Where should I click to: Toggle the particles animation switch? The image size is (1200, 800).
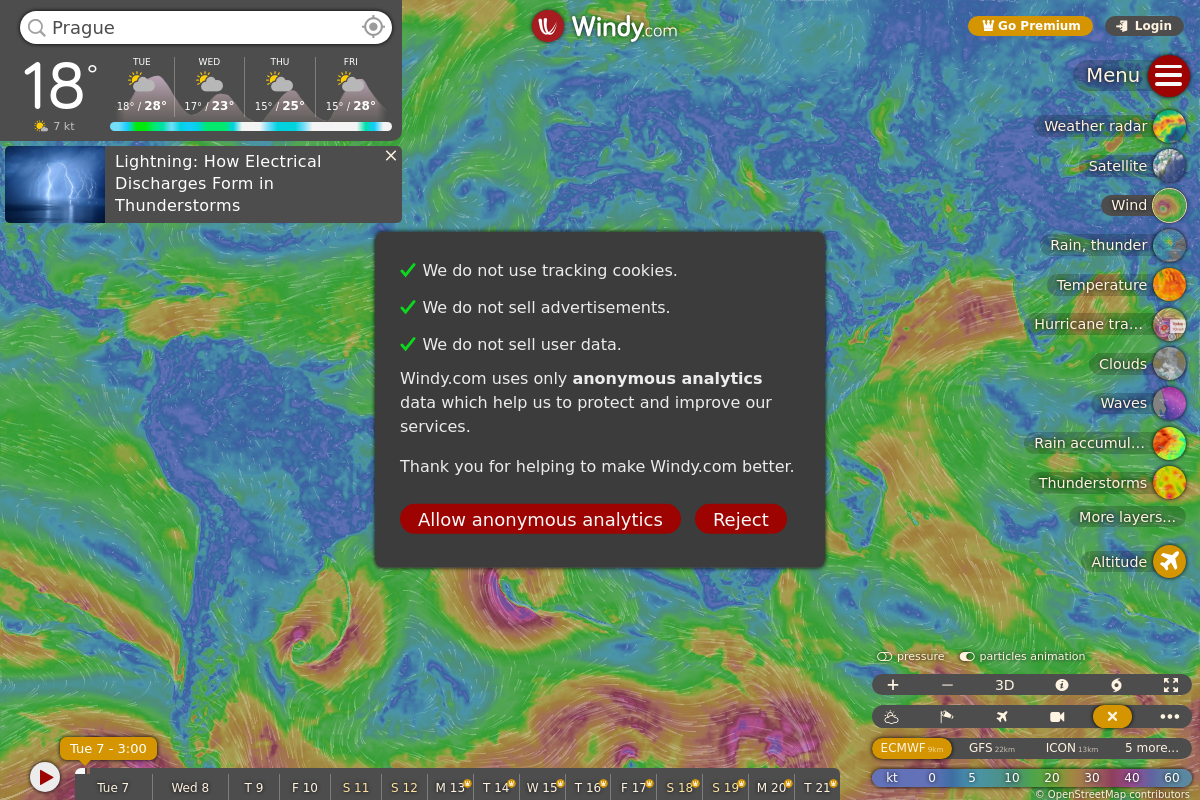point(967,657)
